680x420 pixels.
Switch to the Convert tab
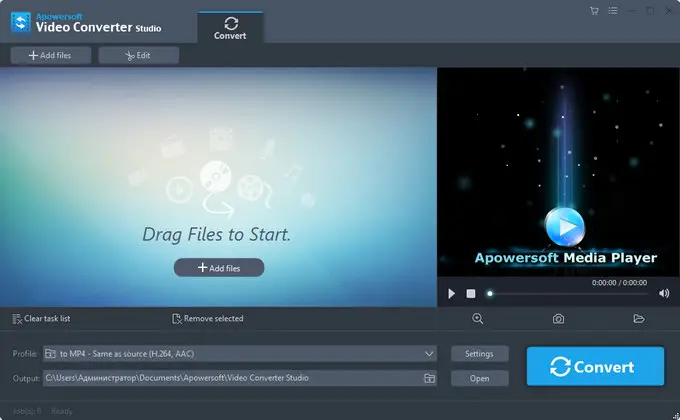(x=230, y=28)
